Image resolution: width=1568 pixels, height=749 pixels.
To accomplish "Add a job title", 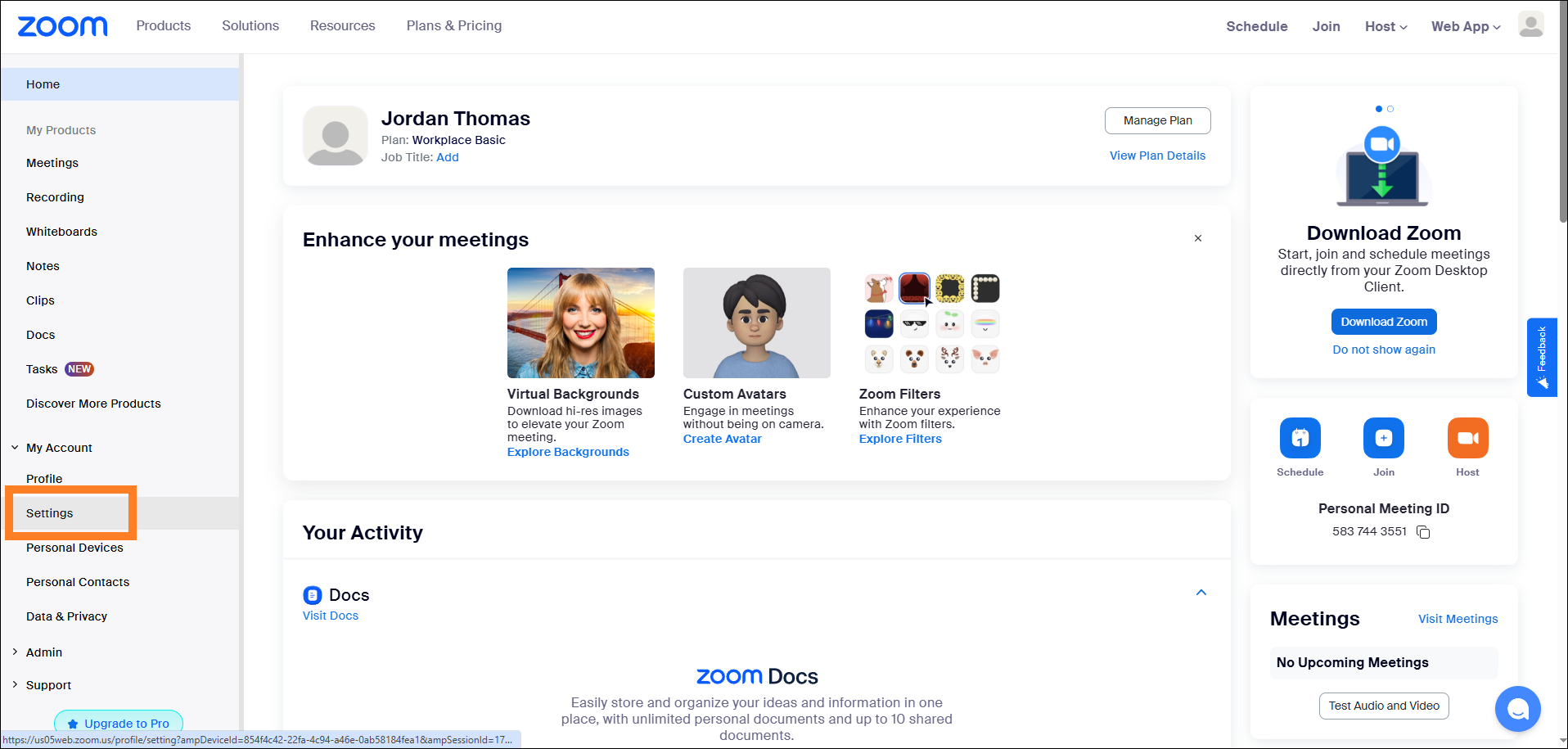I will coord(448,157).
